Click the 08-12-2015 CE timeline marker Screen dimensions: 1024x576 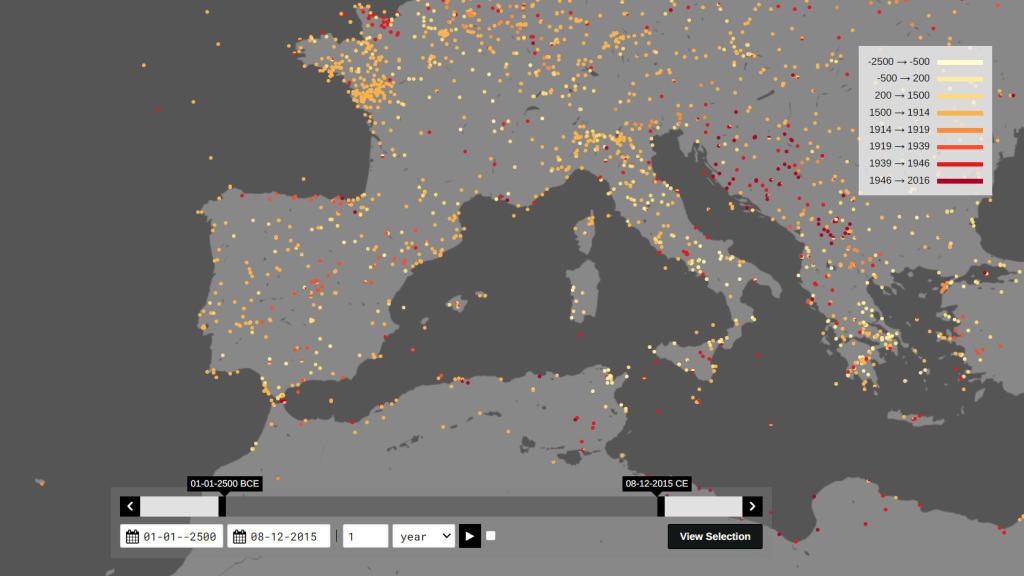pos(655,483)
